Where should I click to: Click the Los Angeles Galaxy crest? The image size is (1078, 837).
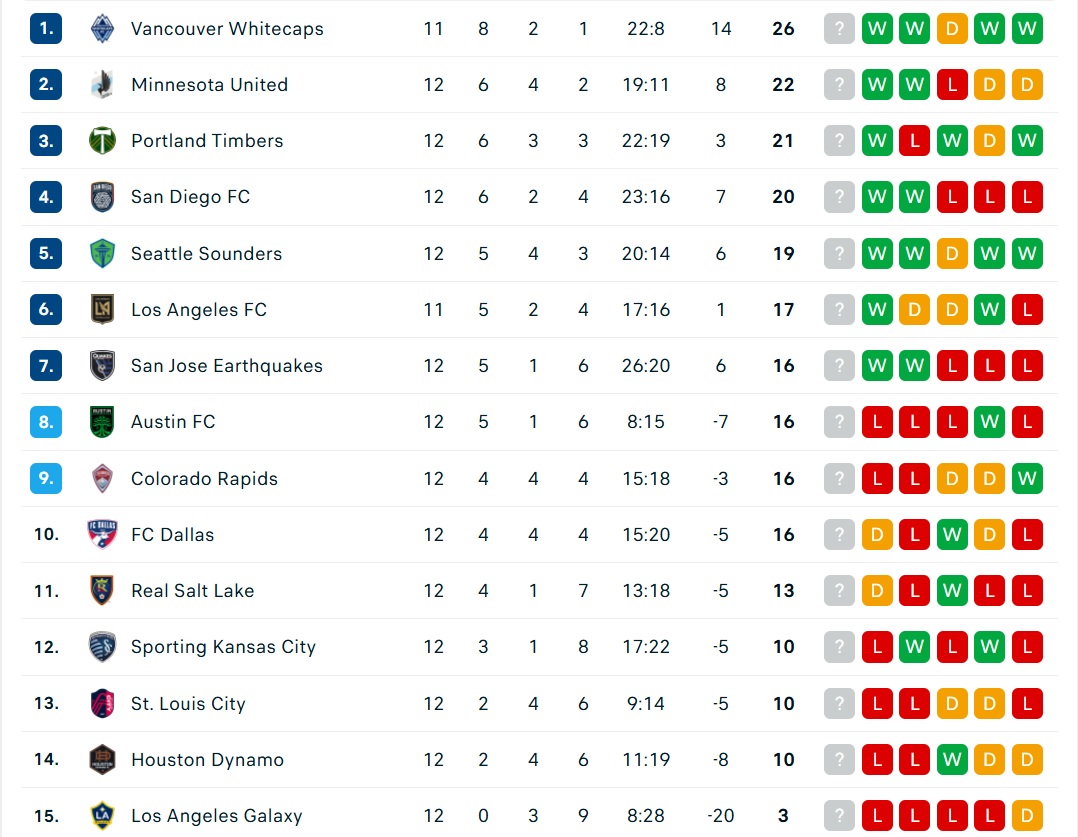(x=102, y=816)
